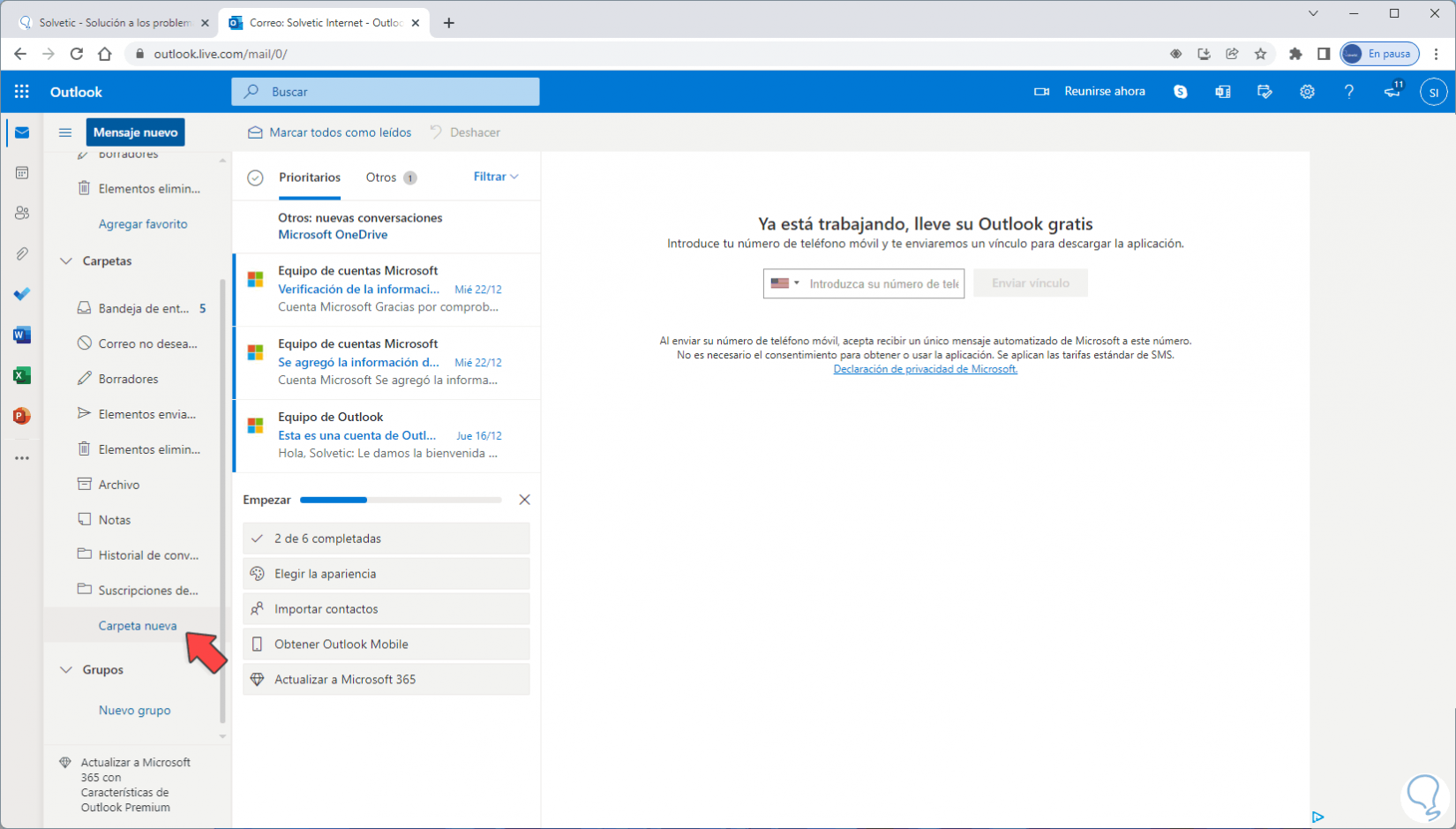
Task: Start a Reunirse ahora meeting
Action: 1090,91
